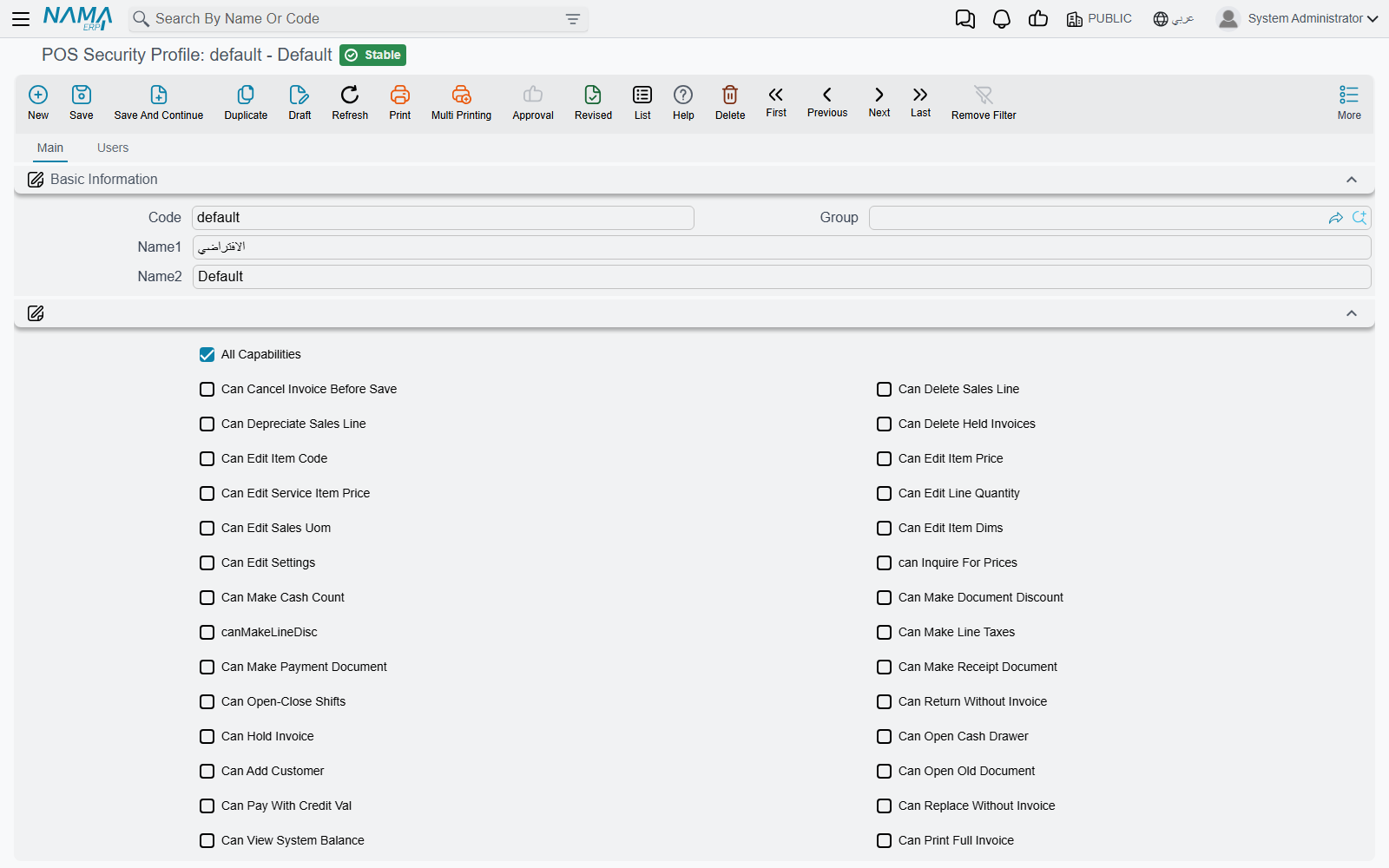This screenshot has width=1389, height=868.
Task: Expand the More toolbar menu
Action: pos(1349,102)
